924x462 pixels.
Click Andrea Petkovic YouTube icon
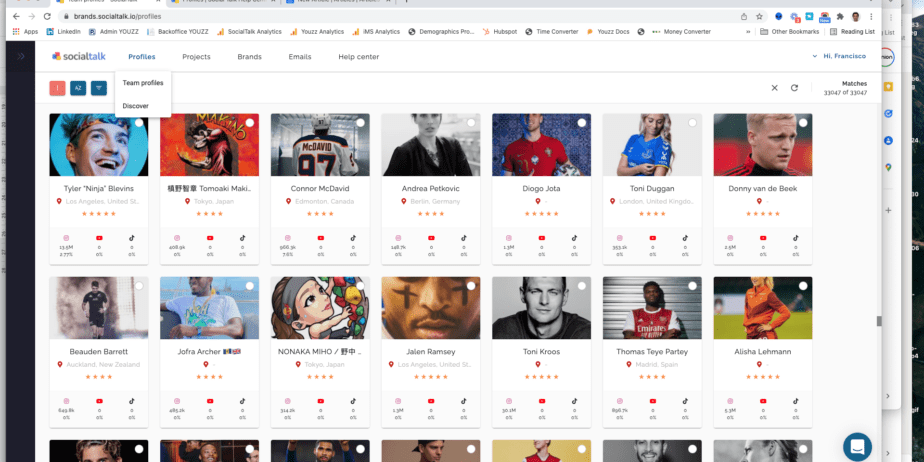click(x=431, y=238)
